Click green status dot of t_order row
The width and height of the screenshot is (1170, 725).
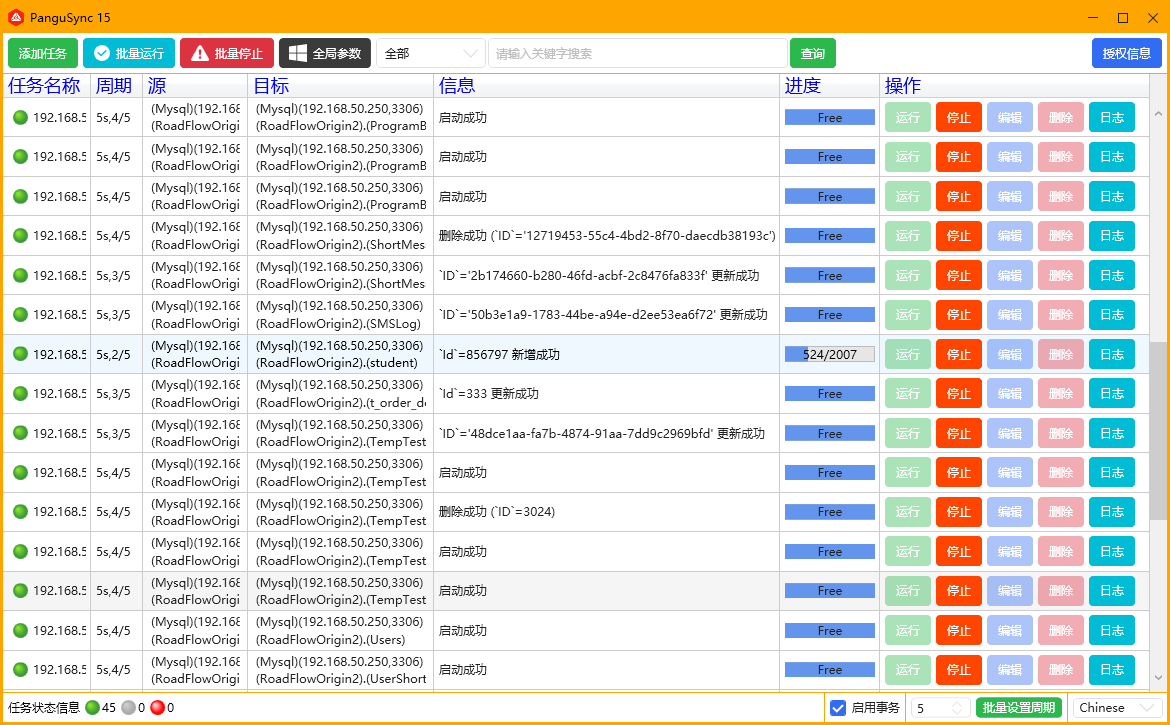pyautogui.click(x=20, y=394)
